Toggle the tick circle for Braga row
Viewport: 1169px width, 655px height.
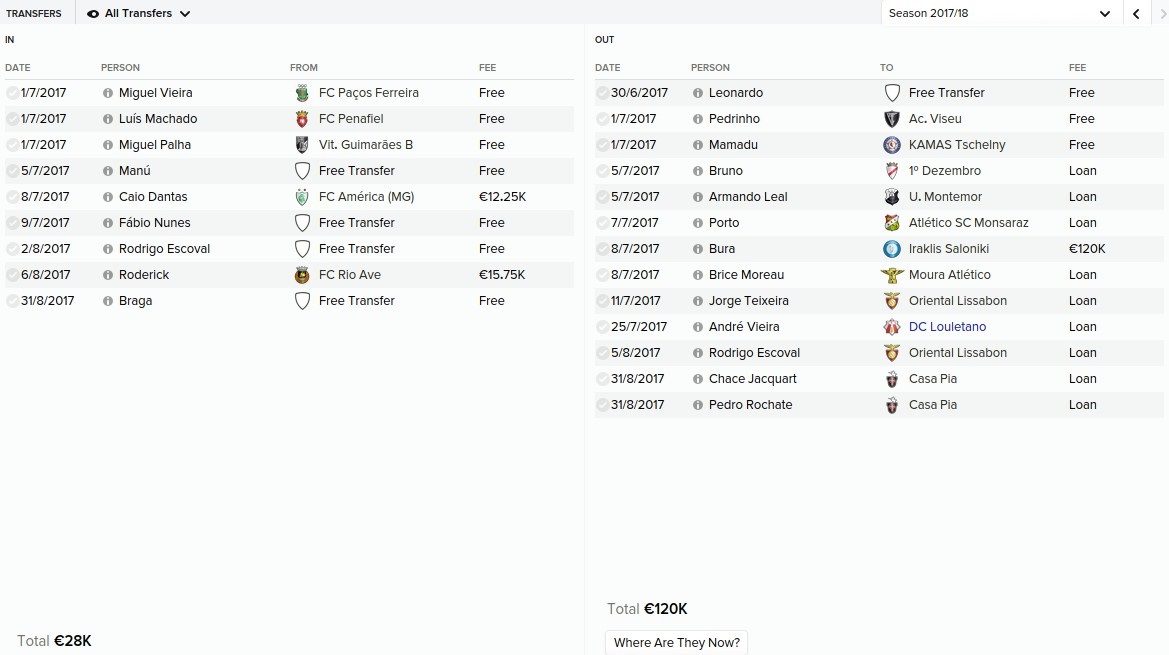tap(13, 301)
